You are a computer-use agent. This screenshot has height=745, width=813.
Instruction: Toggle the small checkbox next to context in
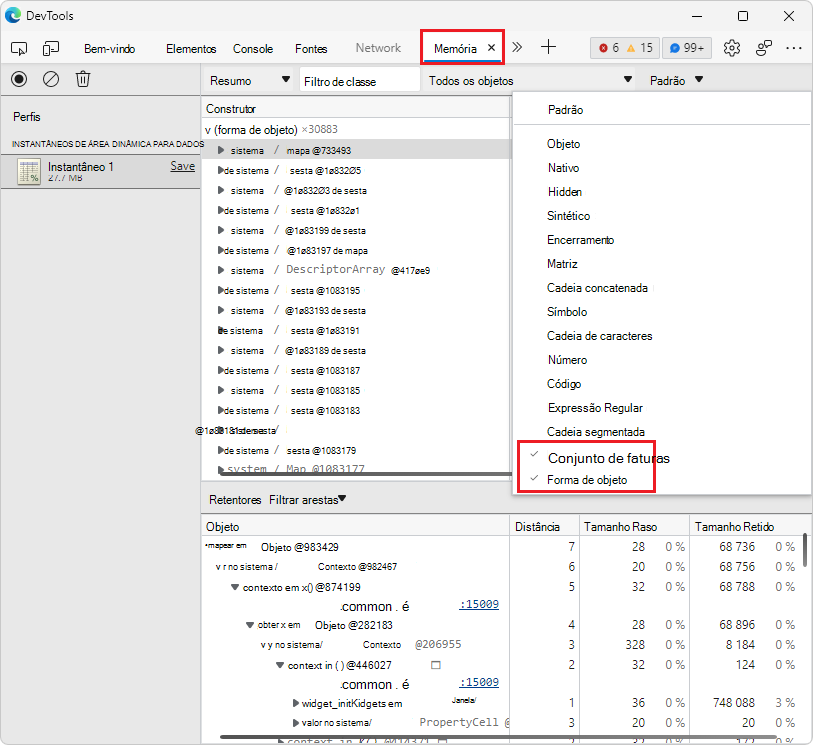(x=434, y=664)
